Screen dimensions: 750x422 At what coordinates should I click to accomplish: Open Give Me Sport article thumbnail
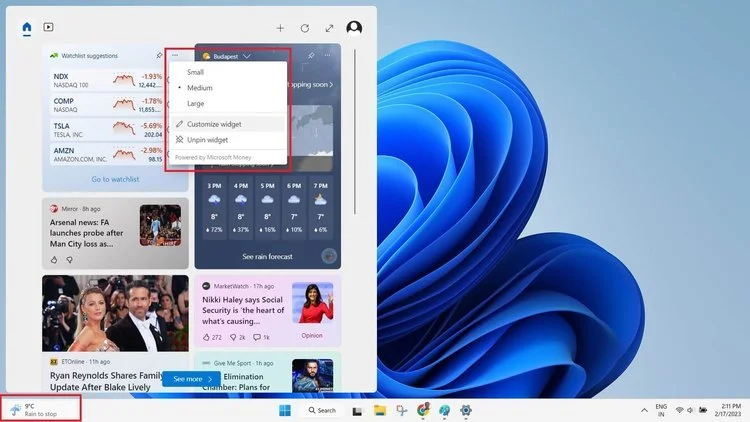(313, 376)
